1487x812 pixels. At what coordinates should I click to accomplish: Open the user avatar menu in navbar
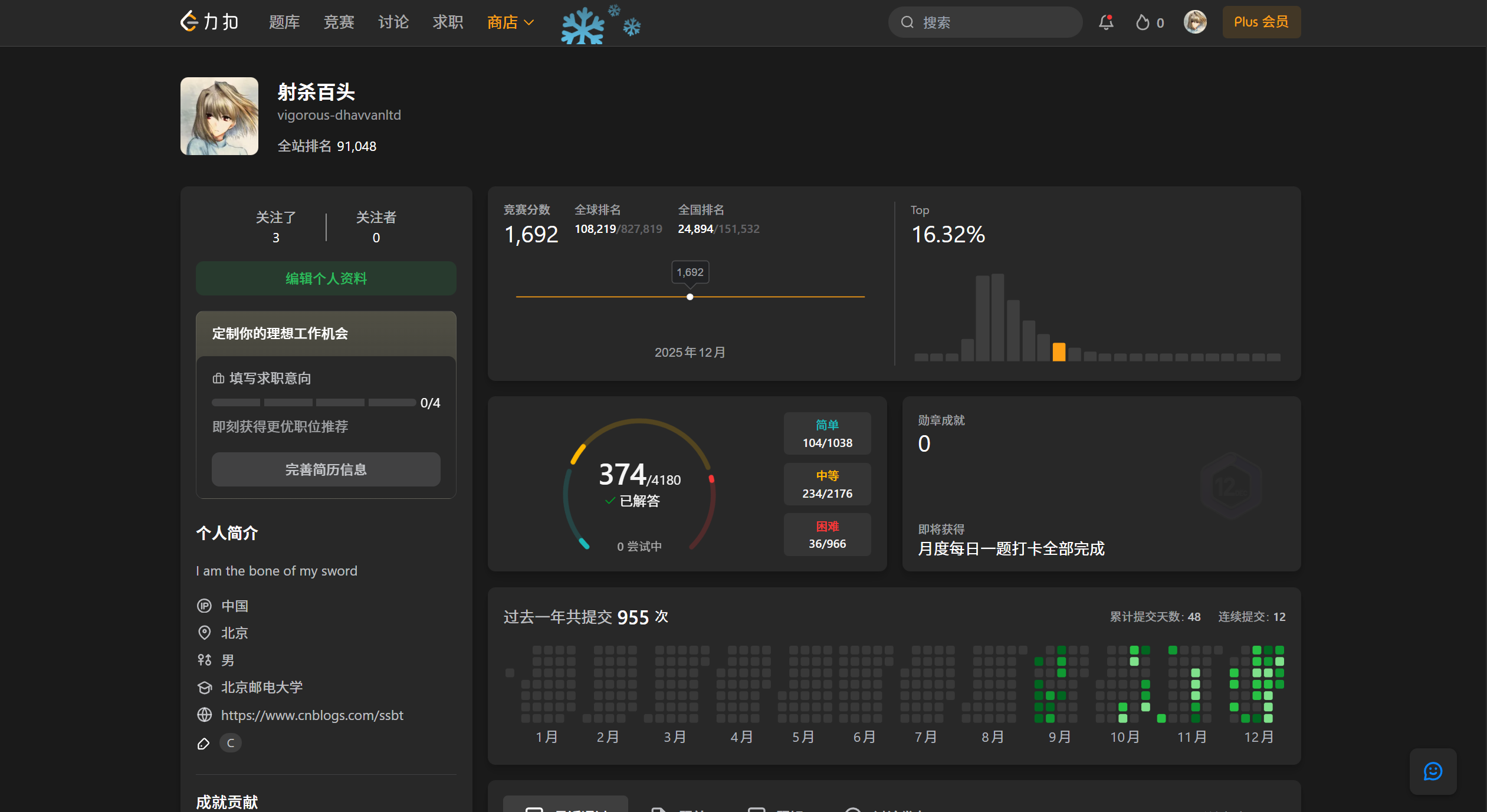click(1194, 22)
